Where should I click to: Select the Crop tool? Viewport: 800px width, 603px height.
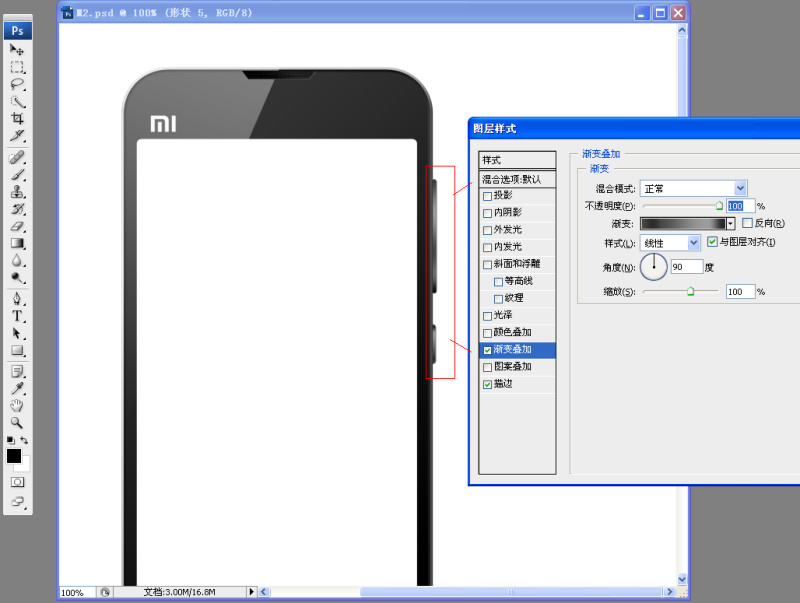coord(17,118)
